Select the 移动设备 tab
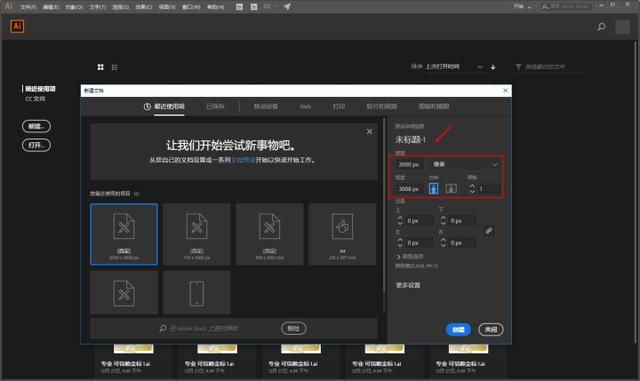Image resolution: width=640 pixels, height=381 pixels. tap(266, 107)
